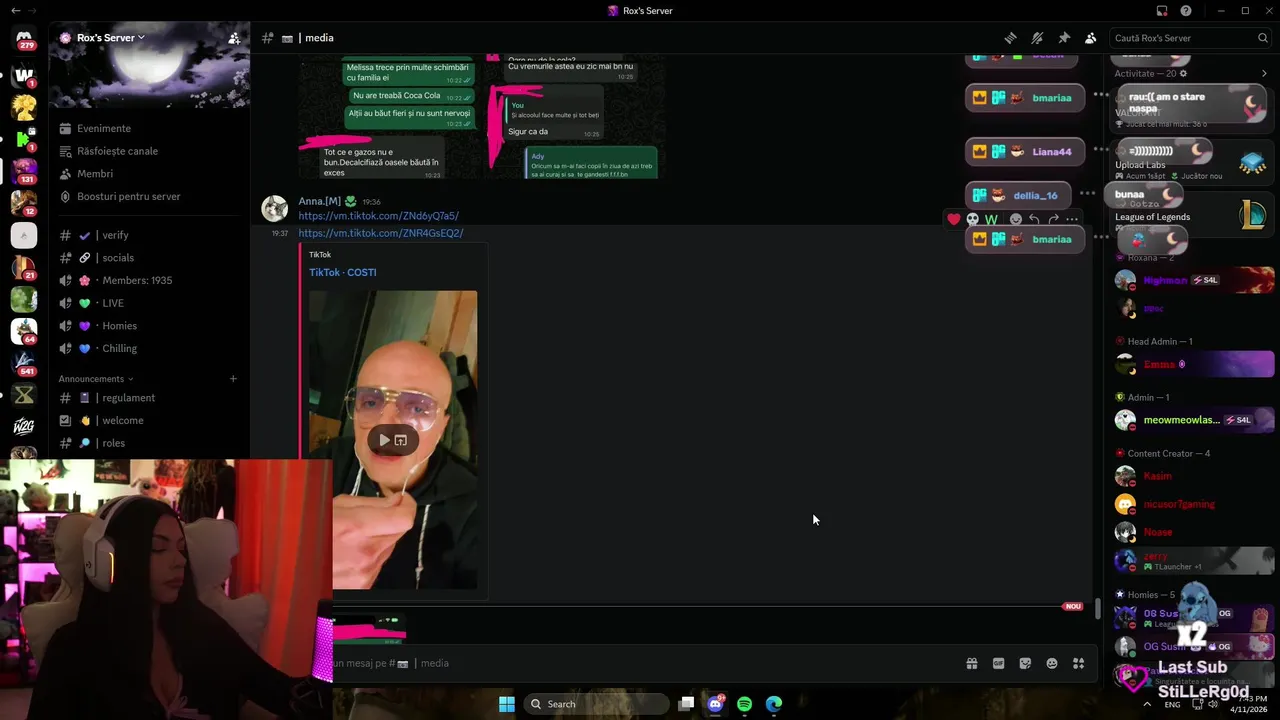Screen dimensions: 1280x720
Task: Select member Noase in member list
Action: point(1192,532)
